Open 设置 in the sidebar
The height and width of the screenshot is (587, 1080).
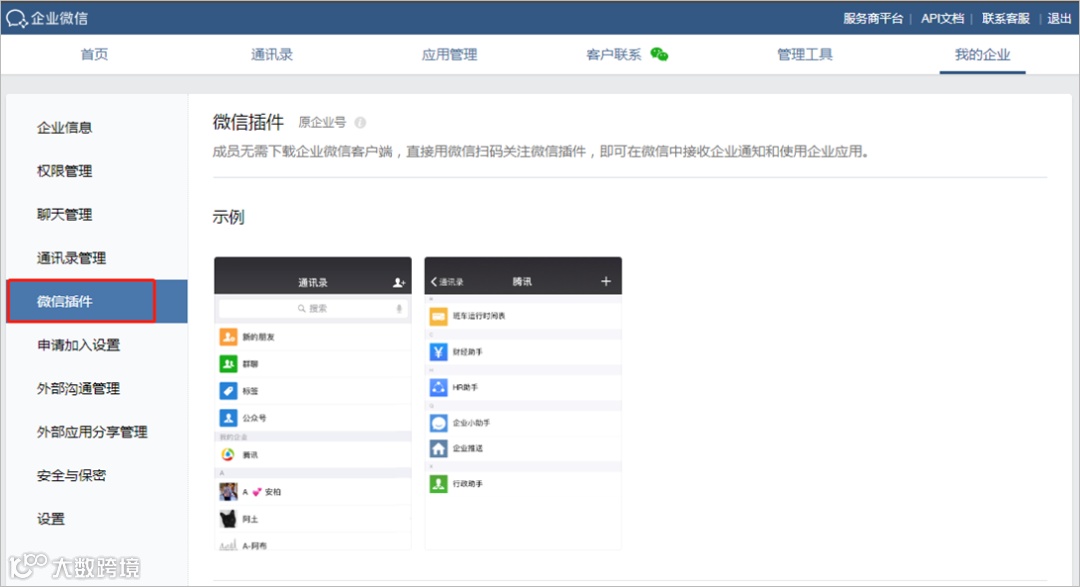tap(51, 518)
